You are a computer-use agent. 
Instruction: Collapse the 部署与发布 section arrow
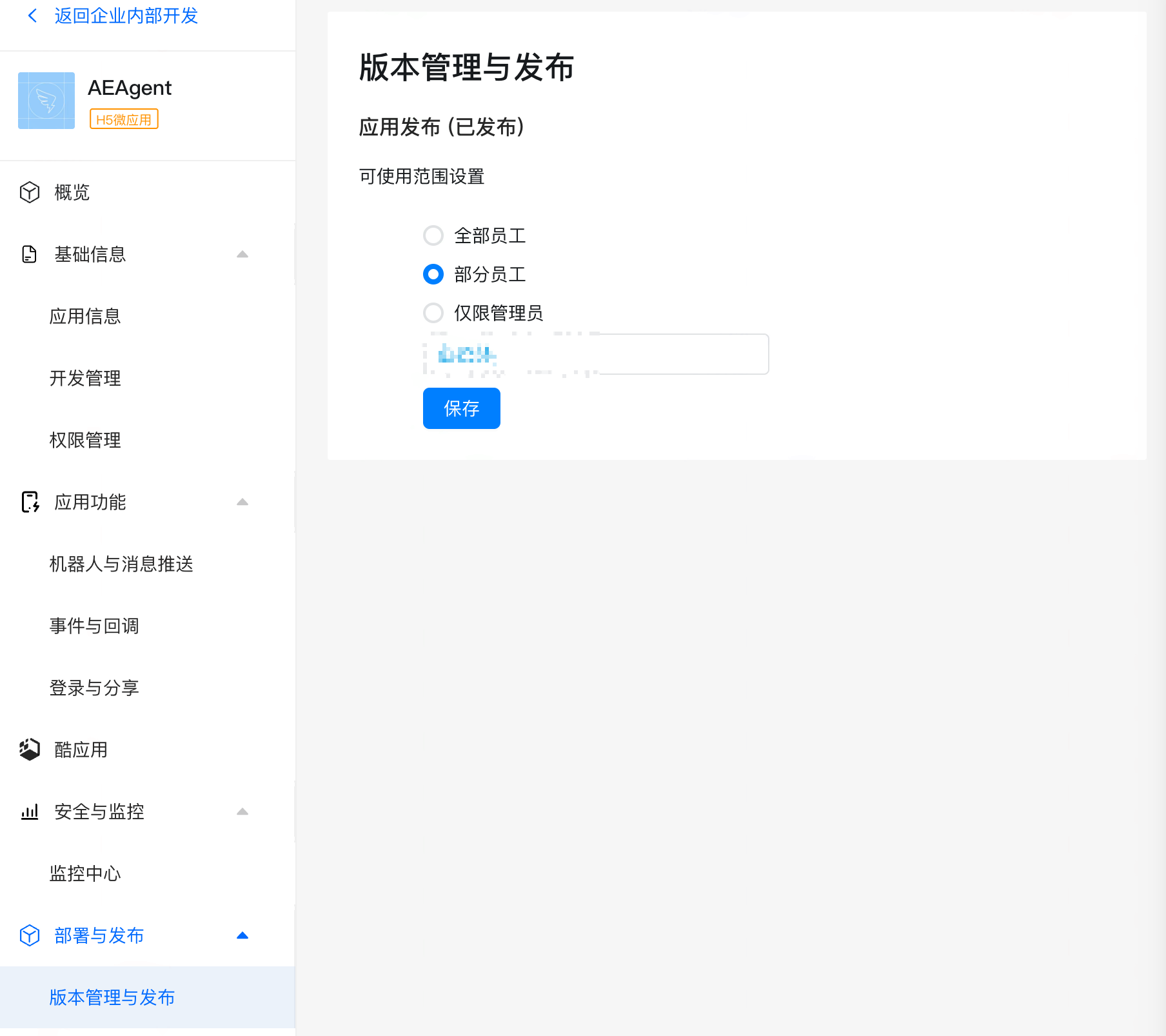[242, 935]
